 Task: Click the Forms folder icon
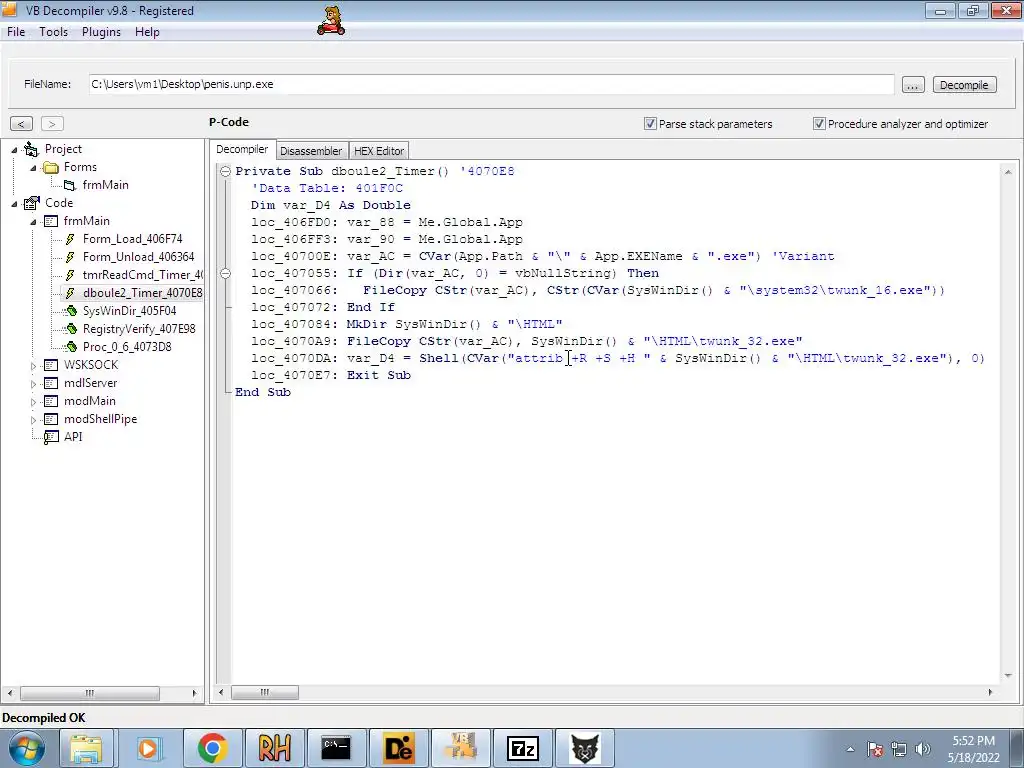50,168
